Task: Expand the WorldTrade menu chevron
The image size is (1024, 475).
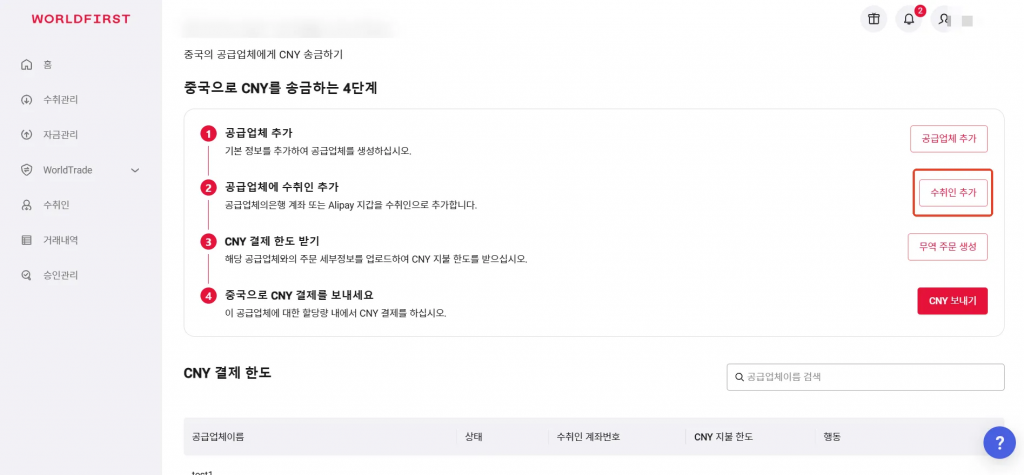Action: 135,171
